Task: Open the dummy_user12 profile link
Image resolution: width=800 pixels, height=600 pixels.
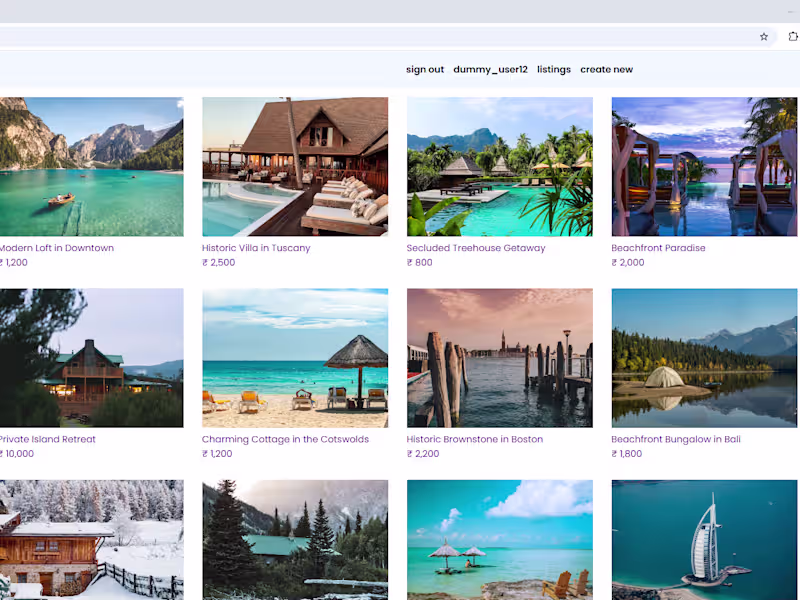Action: (x=490, y=69)
